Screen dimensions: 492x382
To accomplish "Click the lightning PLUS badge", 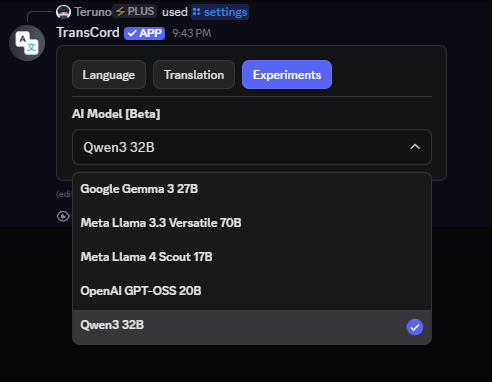I will pos(135,12).
